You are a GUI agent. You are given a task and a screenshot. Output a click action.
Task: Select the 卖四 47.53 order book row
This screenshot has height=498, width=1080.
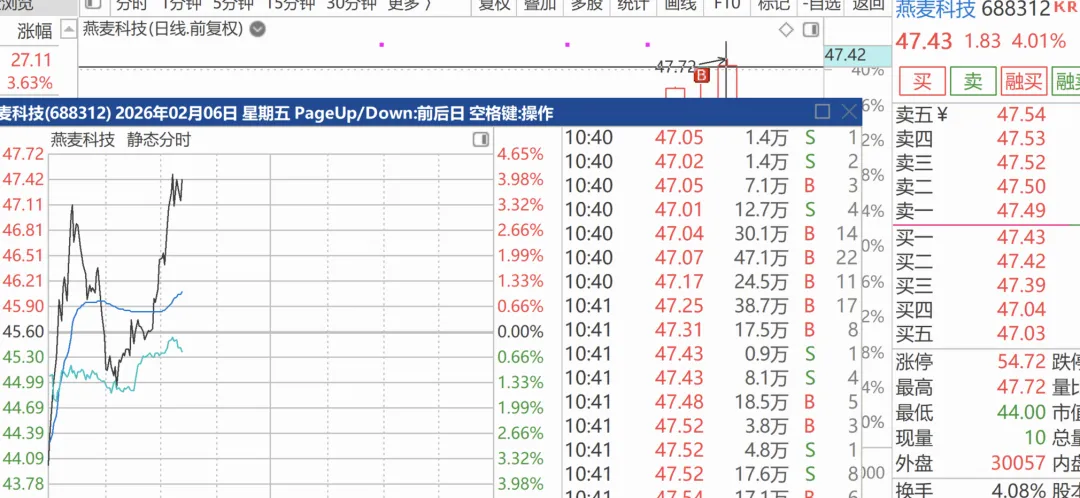click(986, 138)
